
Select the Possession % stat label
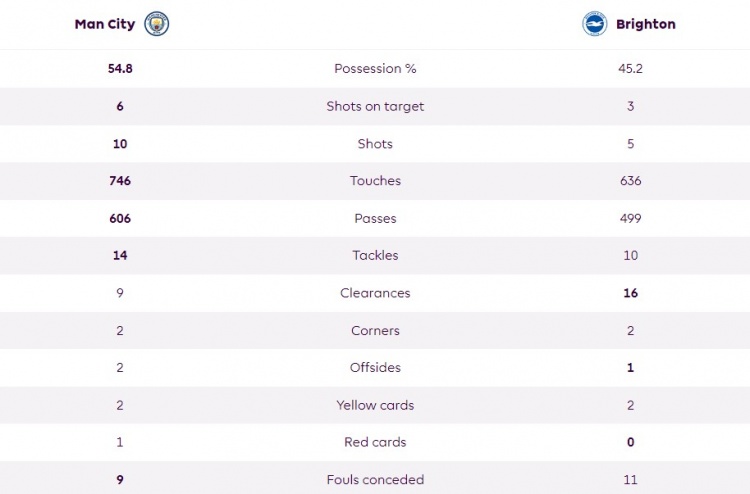(375, 68)
